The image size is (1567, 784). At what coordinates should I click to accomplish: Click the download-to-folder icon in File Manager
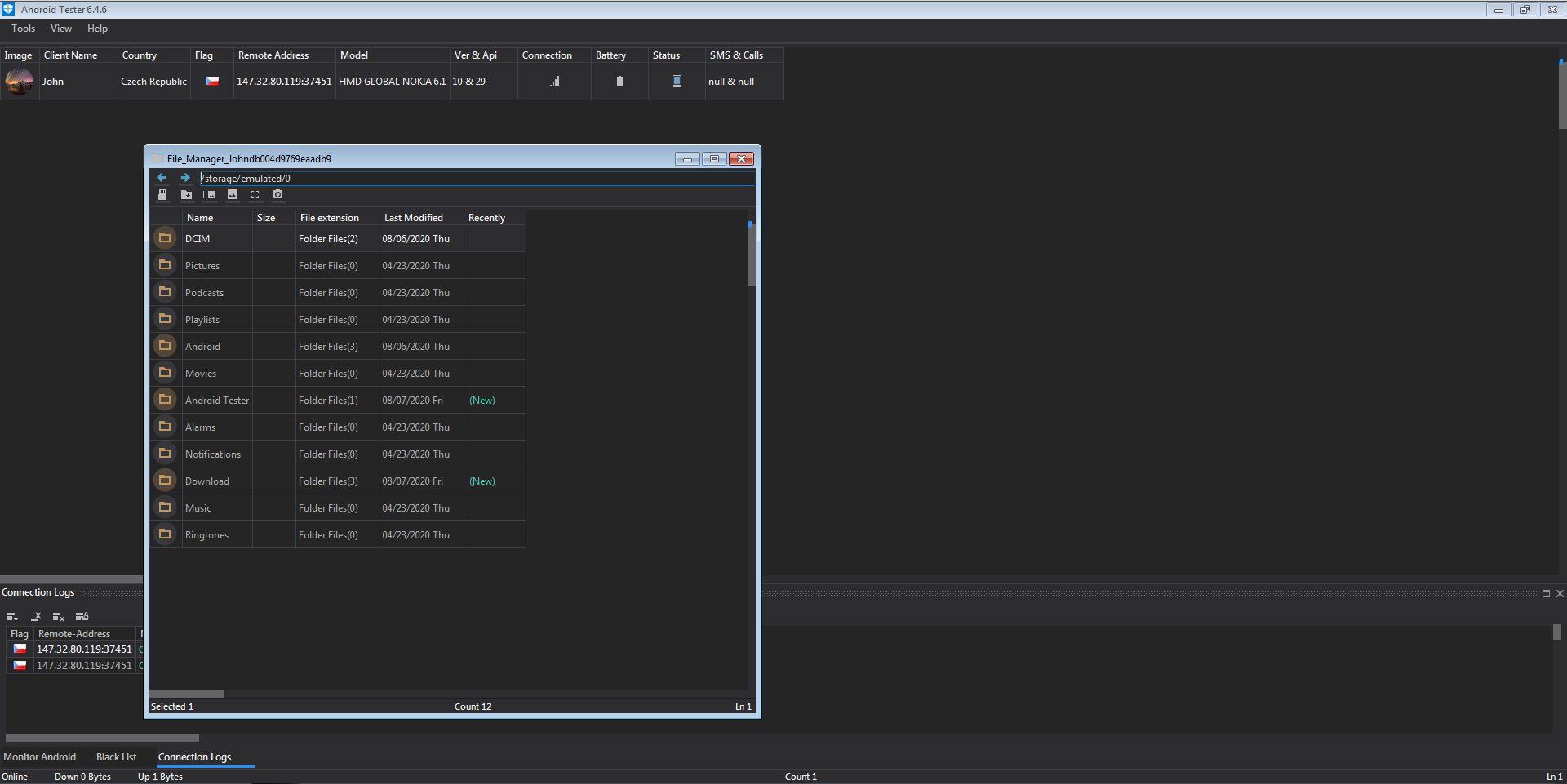pos(186,195)
